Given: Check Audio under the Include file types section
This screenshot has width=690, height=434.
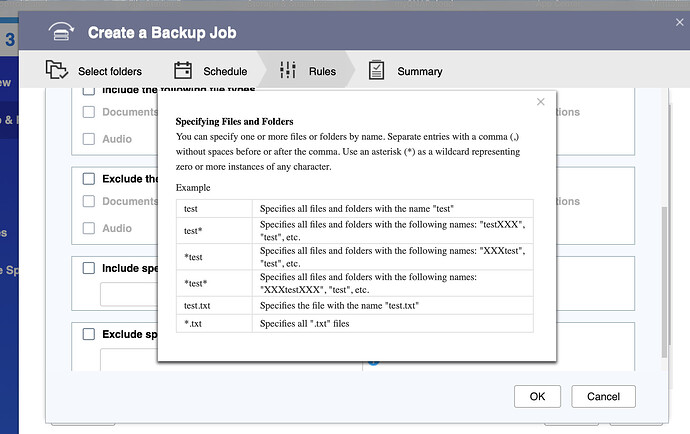Looking at the screenshot, I should 89,139.
